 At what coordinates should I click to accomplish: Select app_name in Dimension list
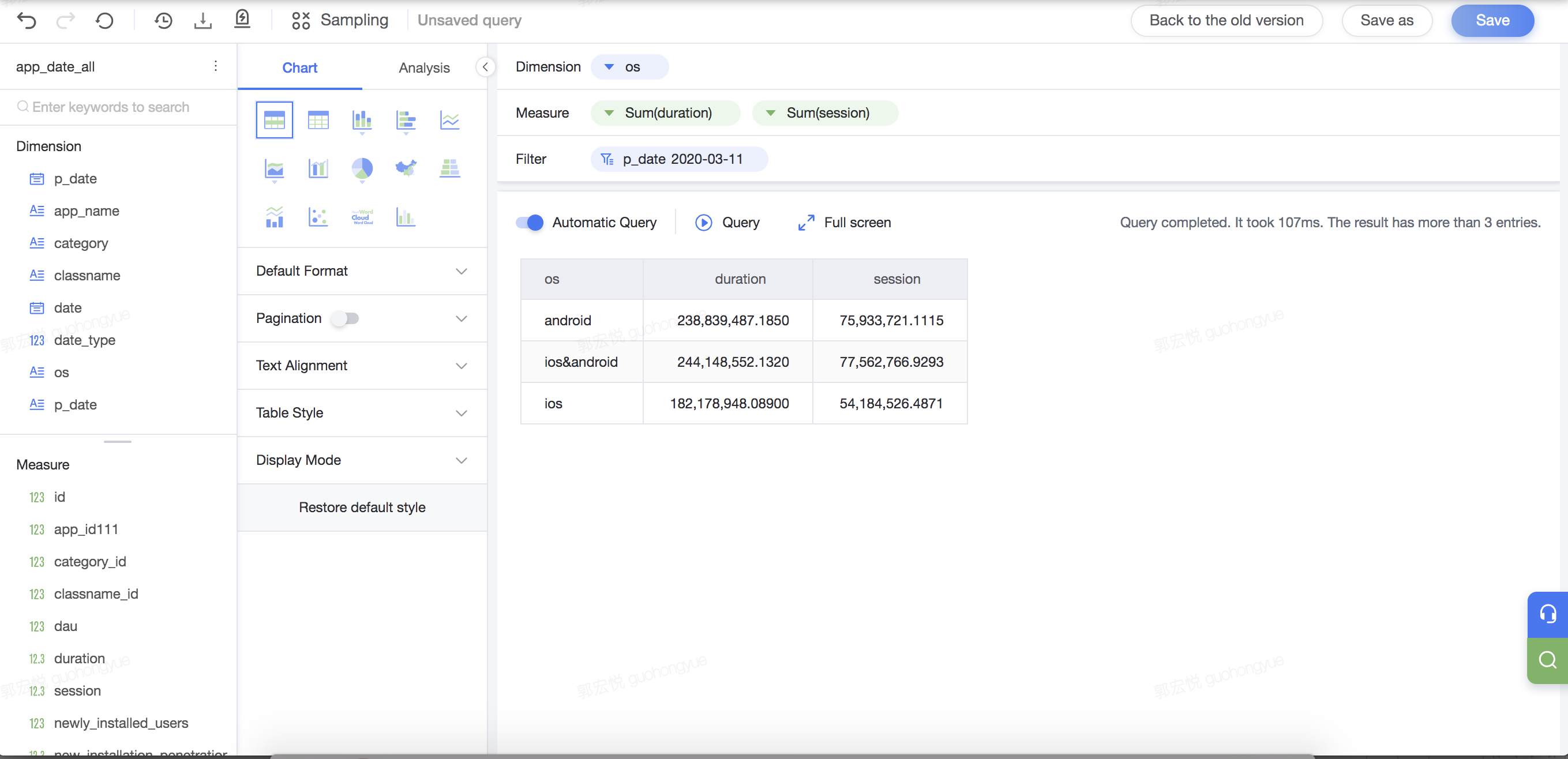coord(87,211)
